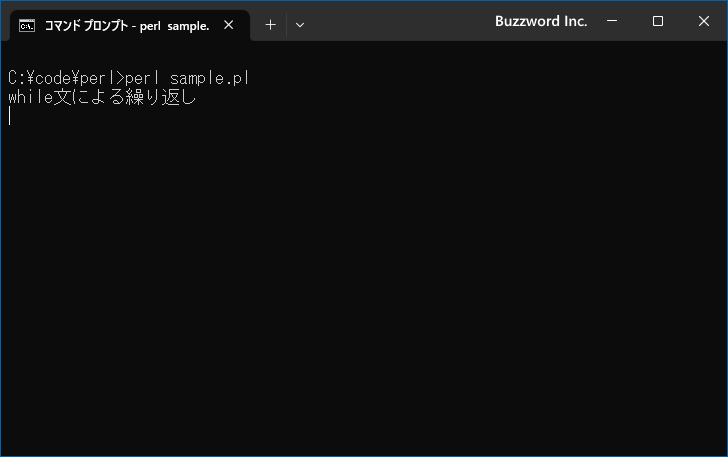728x457 pixels.
Task: Close the コマンド プロンプト tab
Action: (x=228, y=25)
